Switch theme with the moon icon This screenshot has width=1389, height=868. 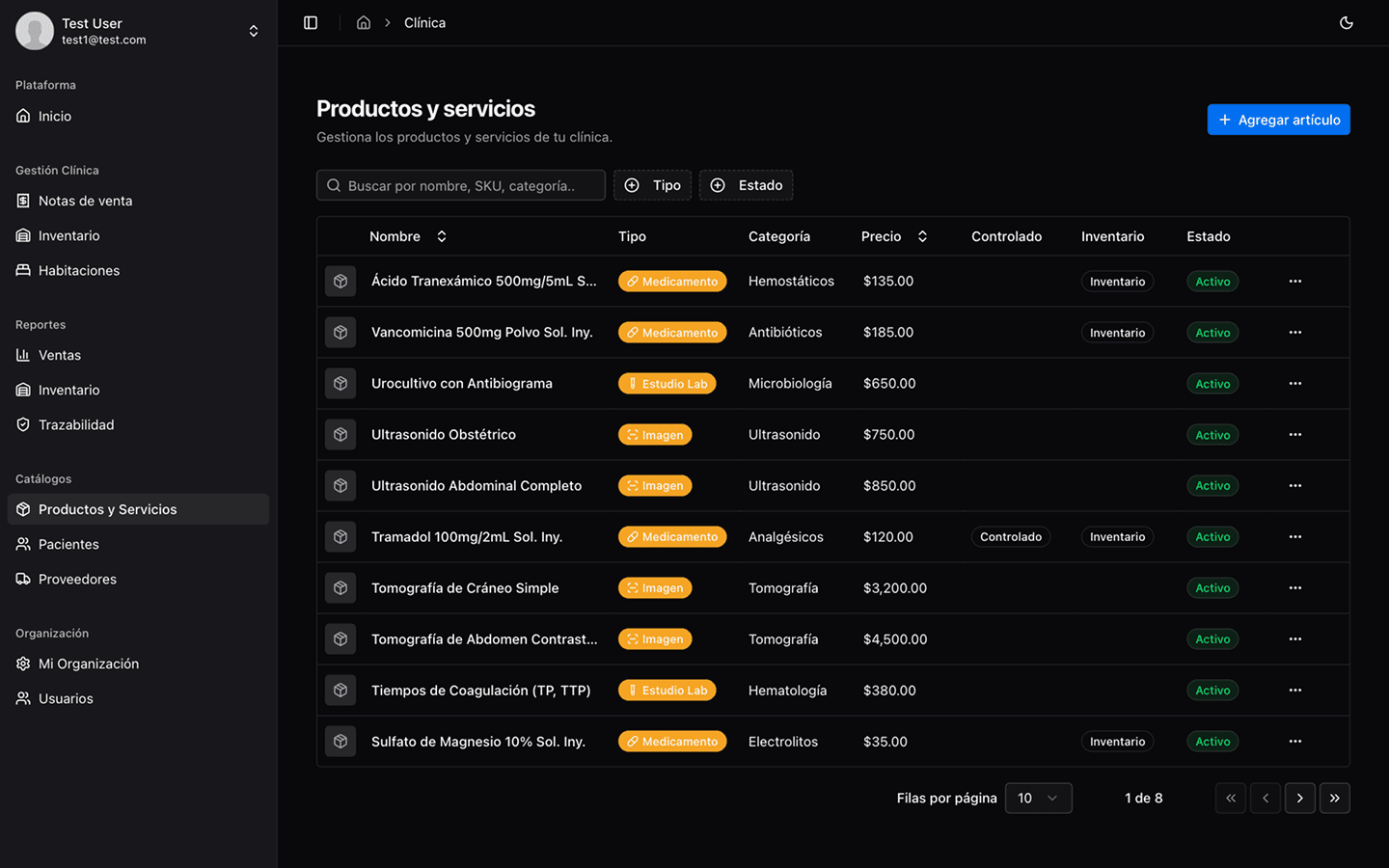pos(1347,22)
